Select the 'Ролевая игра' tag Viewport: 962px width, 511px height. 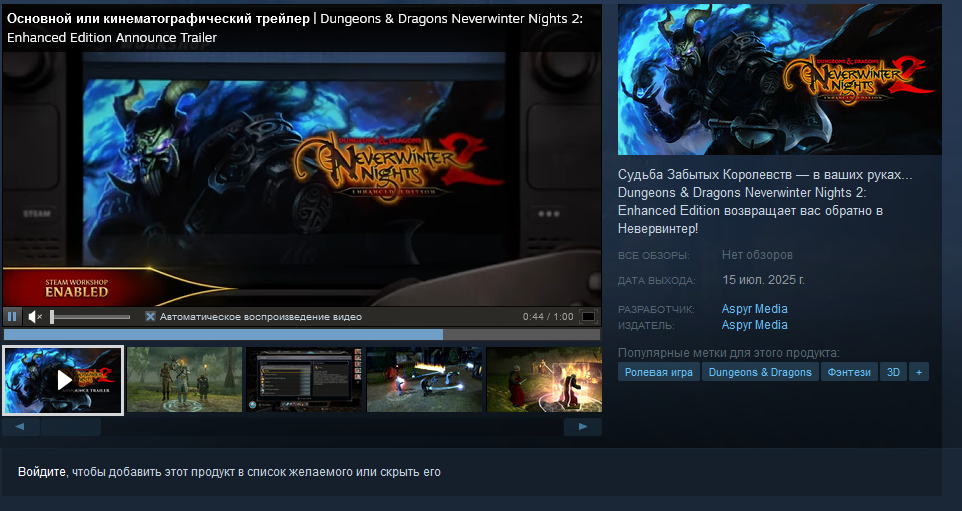click(658, 372)
